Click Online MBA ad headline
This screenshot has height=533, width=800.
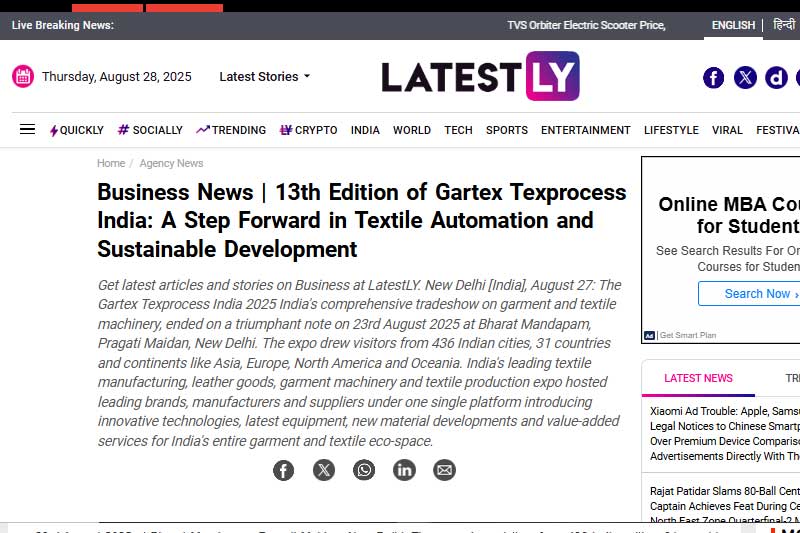729,215
